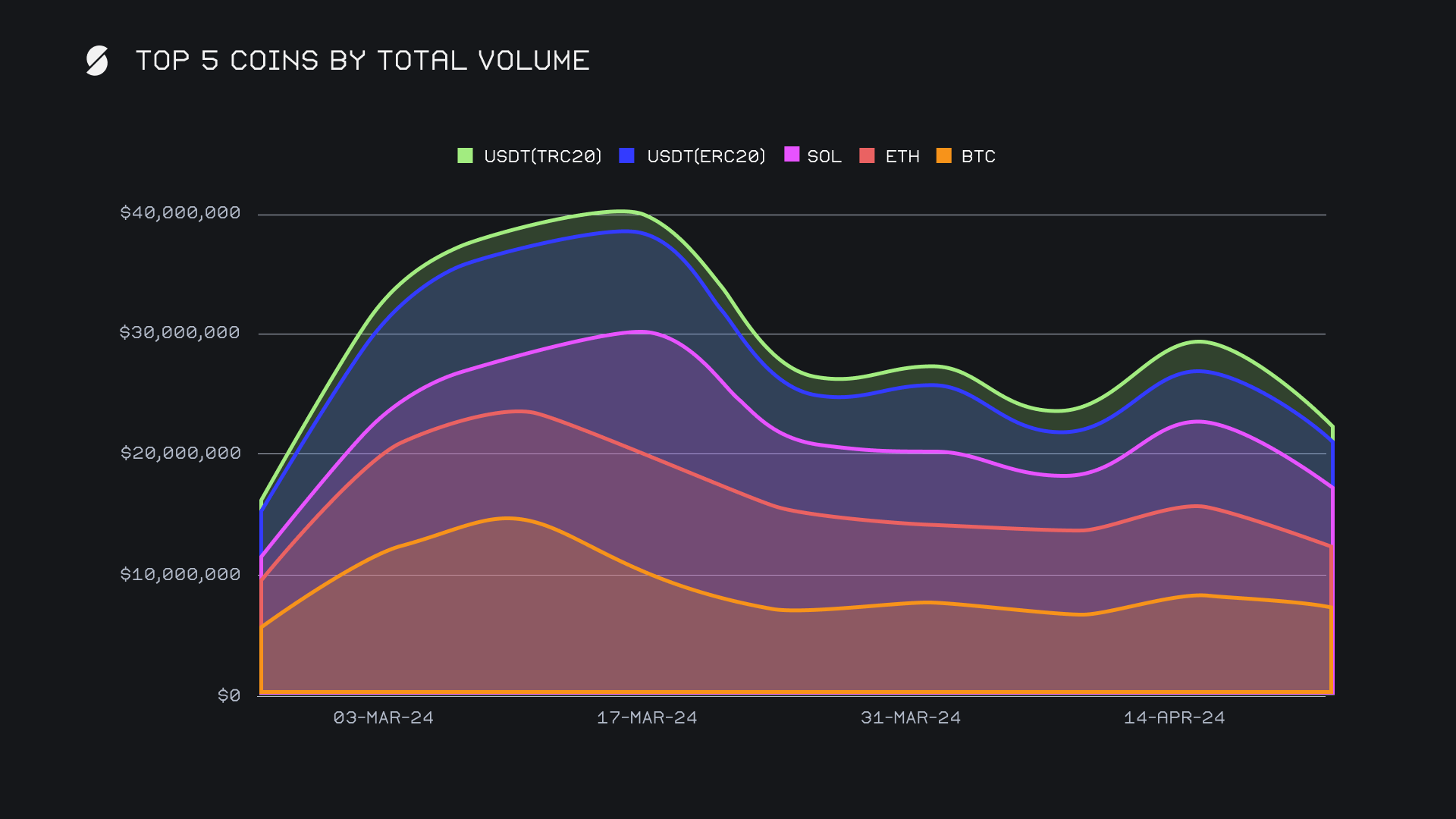The image size is (1456, 819).
Task: Click the blue USDT(ERC20) legend swatch
Action: (626, 155)
